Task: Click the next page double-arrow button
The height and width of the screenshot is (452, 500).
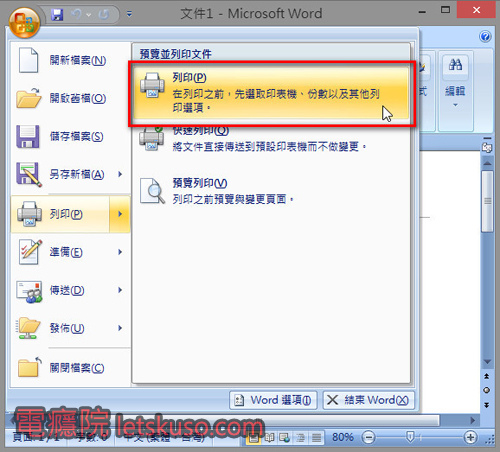Action: pyautogui.click(x=487, y=405)
